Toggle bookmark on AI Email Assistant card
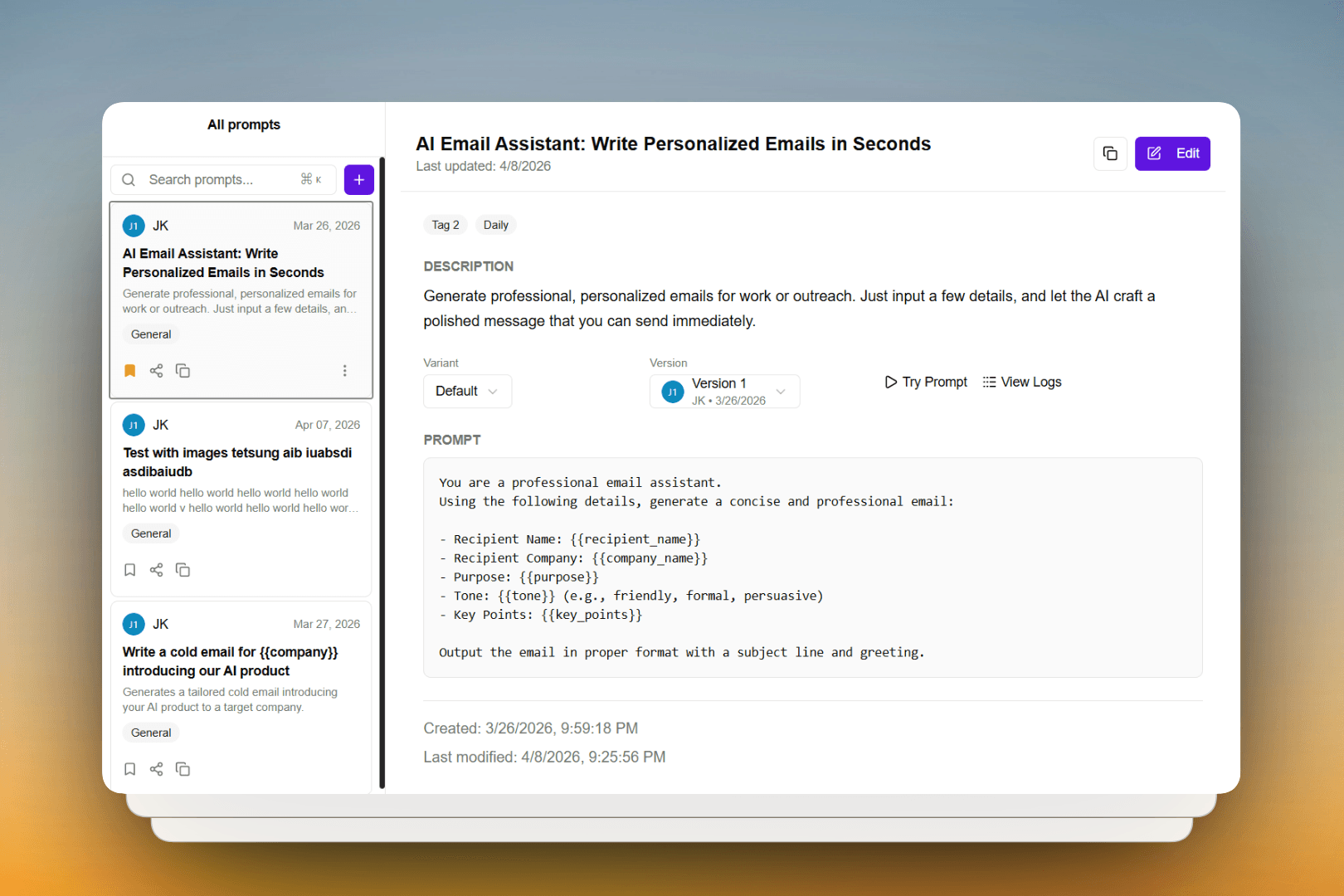 130,371
